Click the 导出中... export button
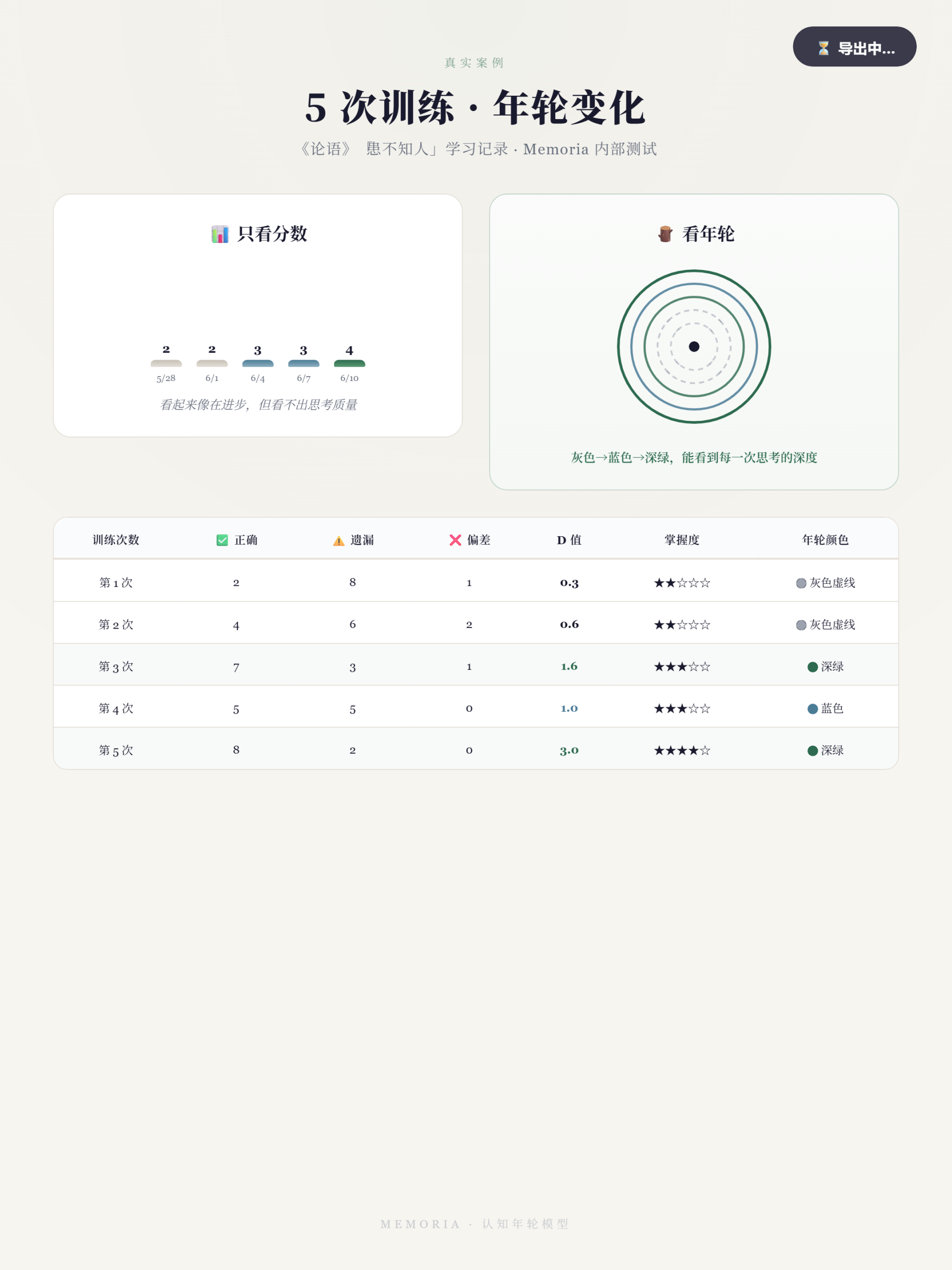952x1270 pixels. 854,47
